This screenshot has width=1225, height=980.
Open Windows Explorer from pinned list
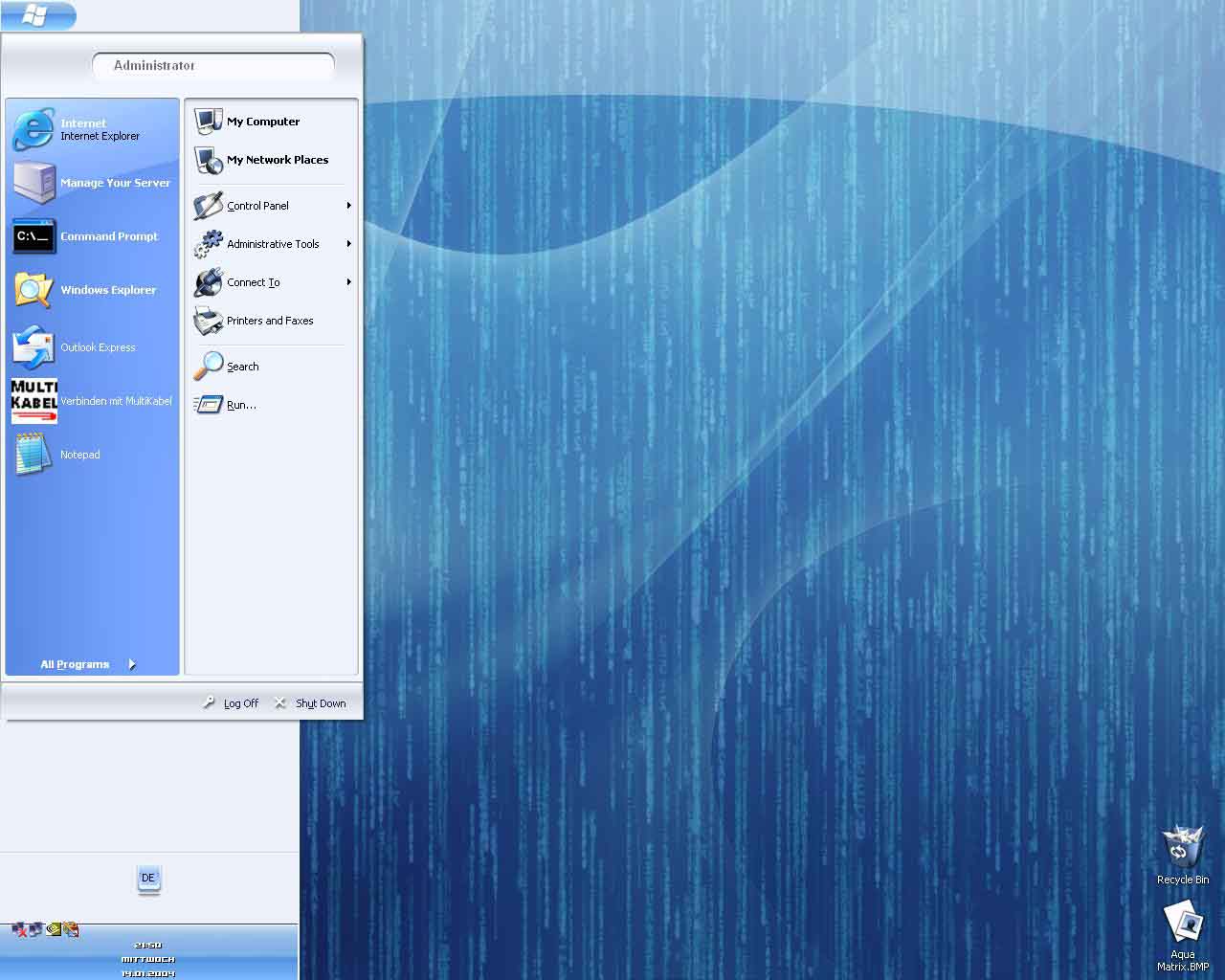click(x=93, y=290)
